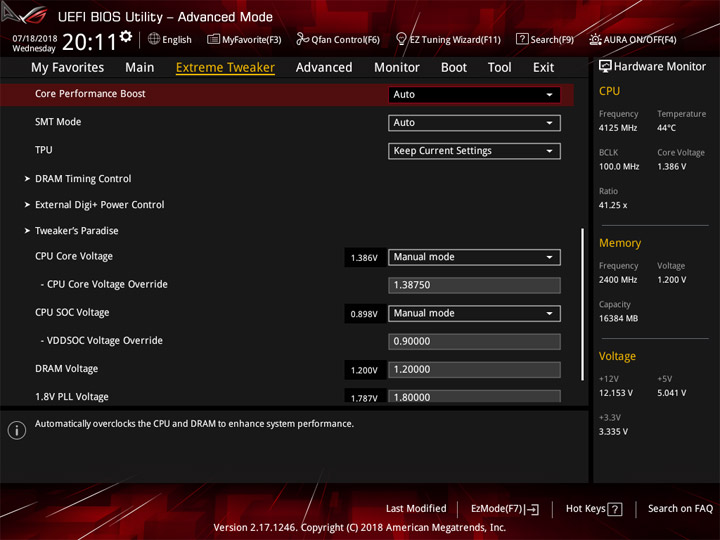Click the 4125 MHz CPU frequency value

(x=618, y=128)
